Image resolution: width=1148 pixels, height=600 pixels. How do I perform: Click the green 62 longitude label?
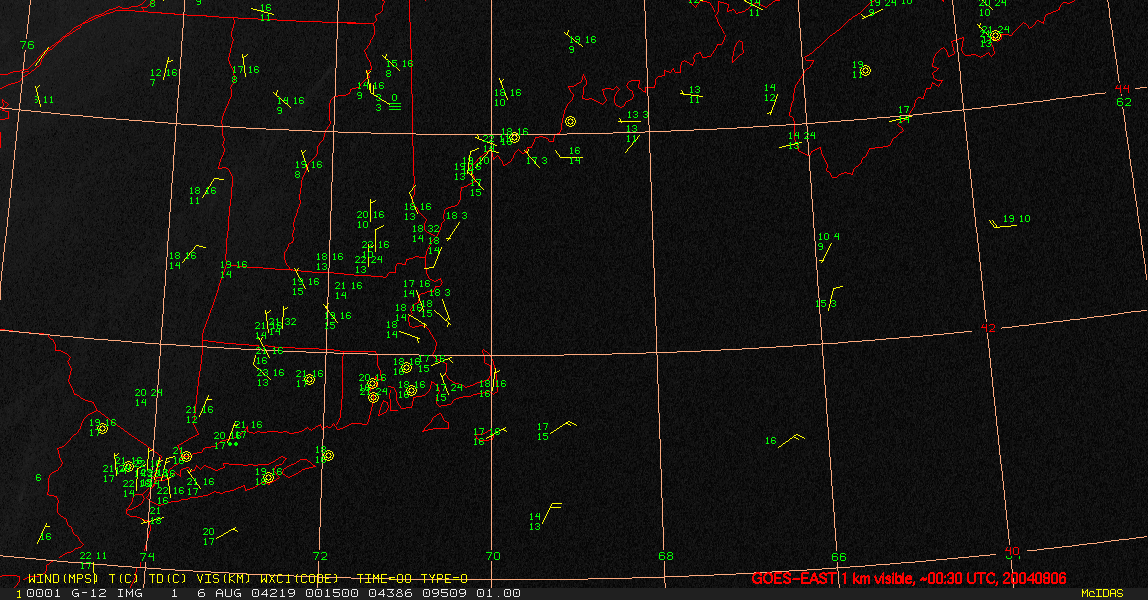point(1124,102)
